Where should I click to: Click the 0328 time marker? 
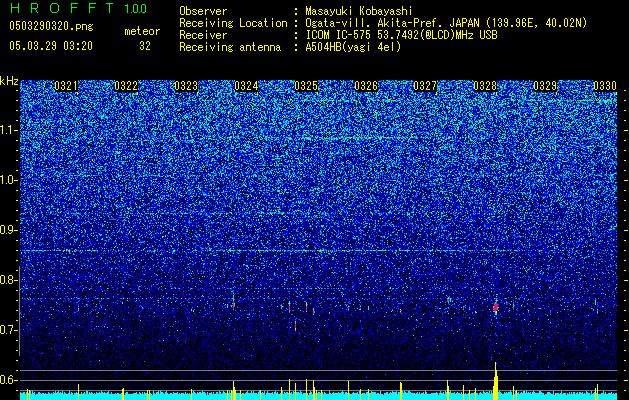coord(485,86)
